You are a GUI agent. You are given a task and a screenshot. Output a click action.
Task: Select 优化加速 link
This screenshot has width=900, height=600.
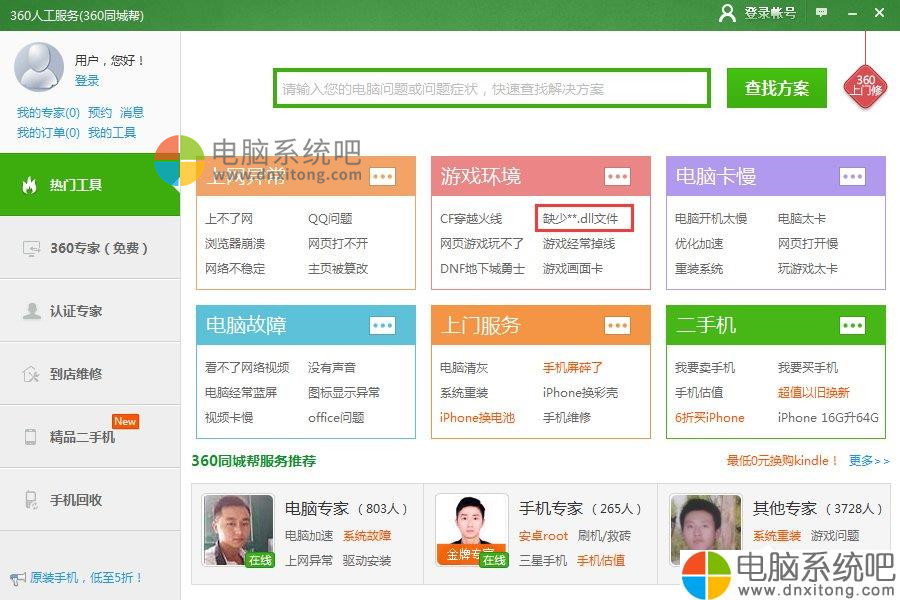pos(699,243)
